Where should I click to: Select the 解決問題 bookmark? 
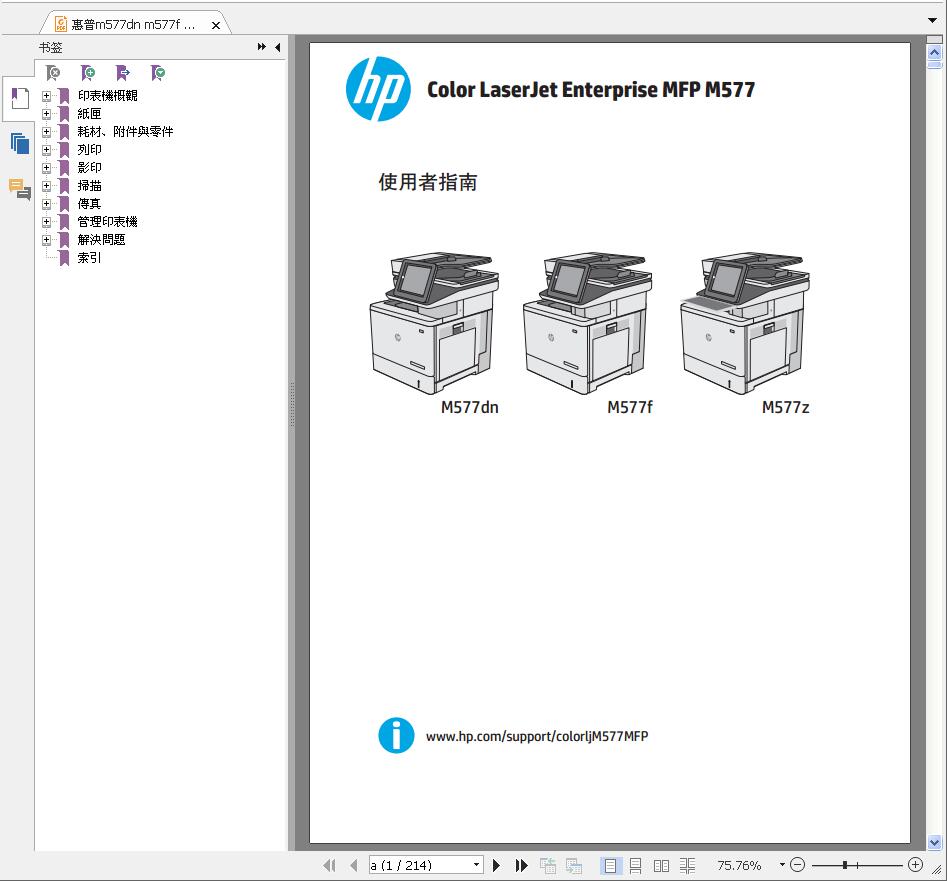tap(101, 240)
